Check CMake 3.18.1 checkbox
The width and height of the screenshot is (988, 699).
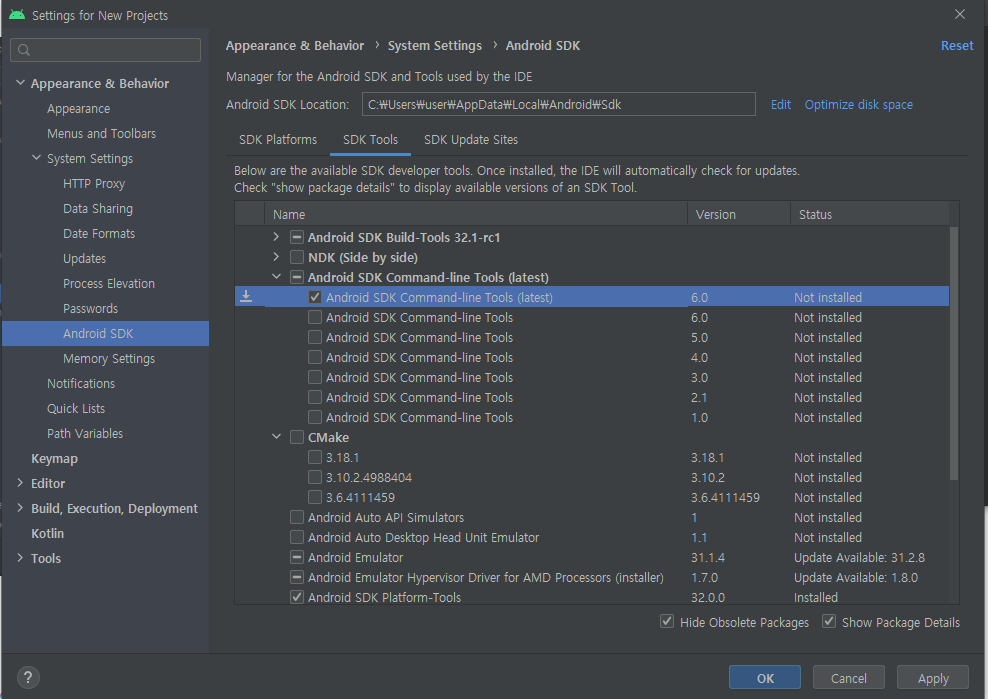pos(315,457)
